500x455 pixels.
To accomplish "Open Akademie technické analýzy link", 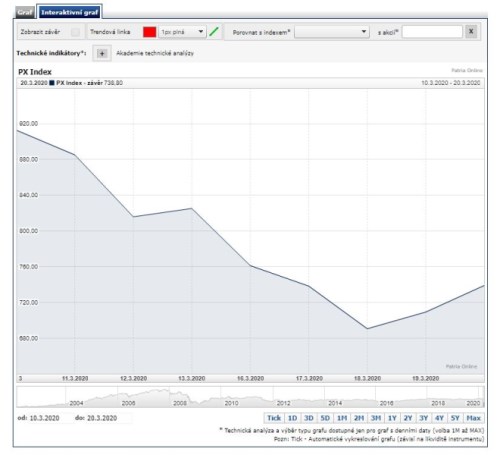I will (x=155, y=53).
